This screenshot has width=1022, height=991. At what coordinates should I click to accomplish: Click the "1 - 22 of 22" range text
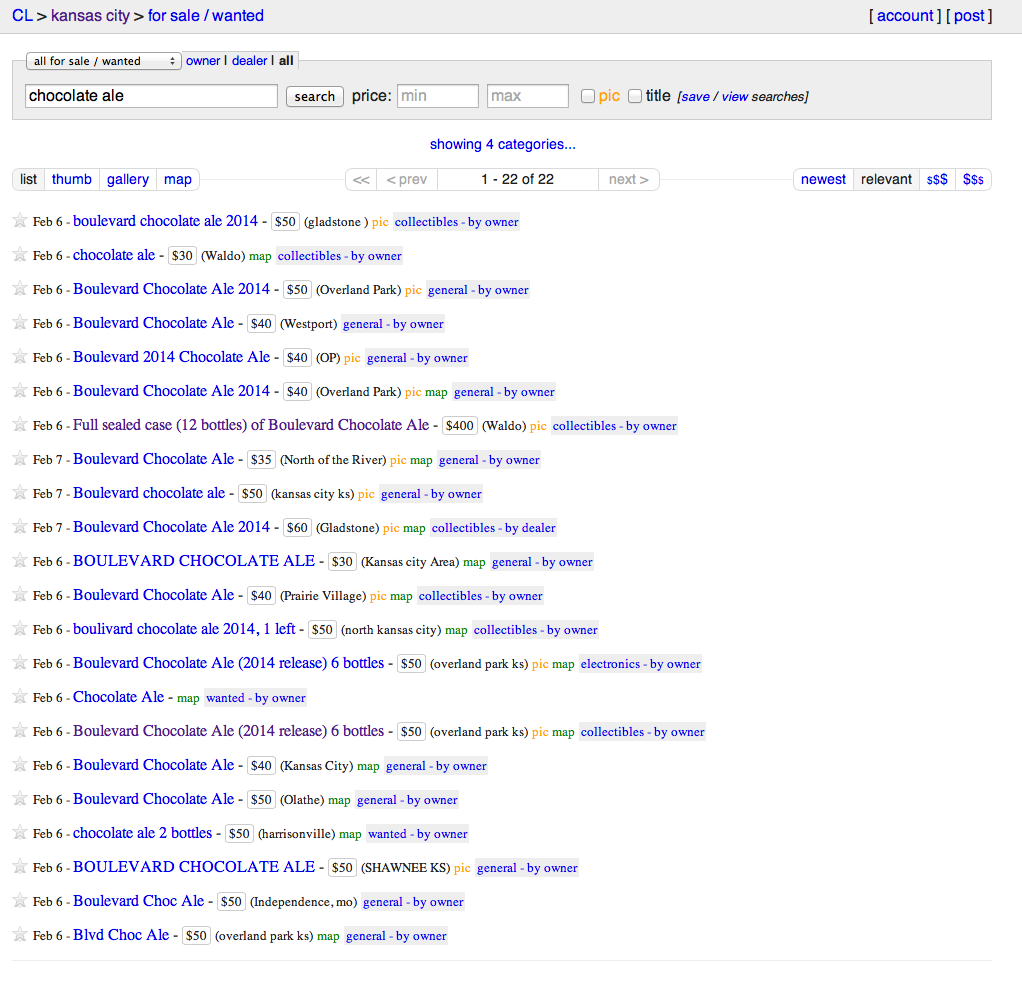(x=518, y=179)
